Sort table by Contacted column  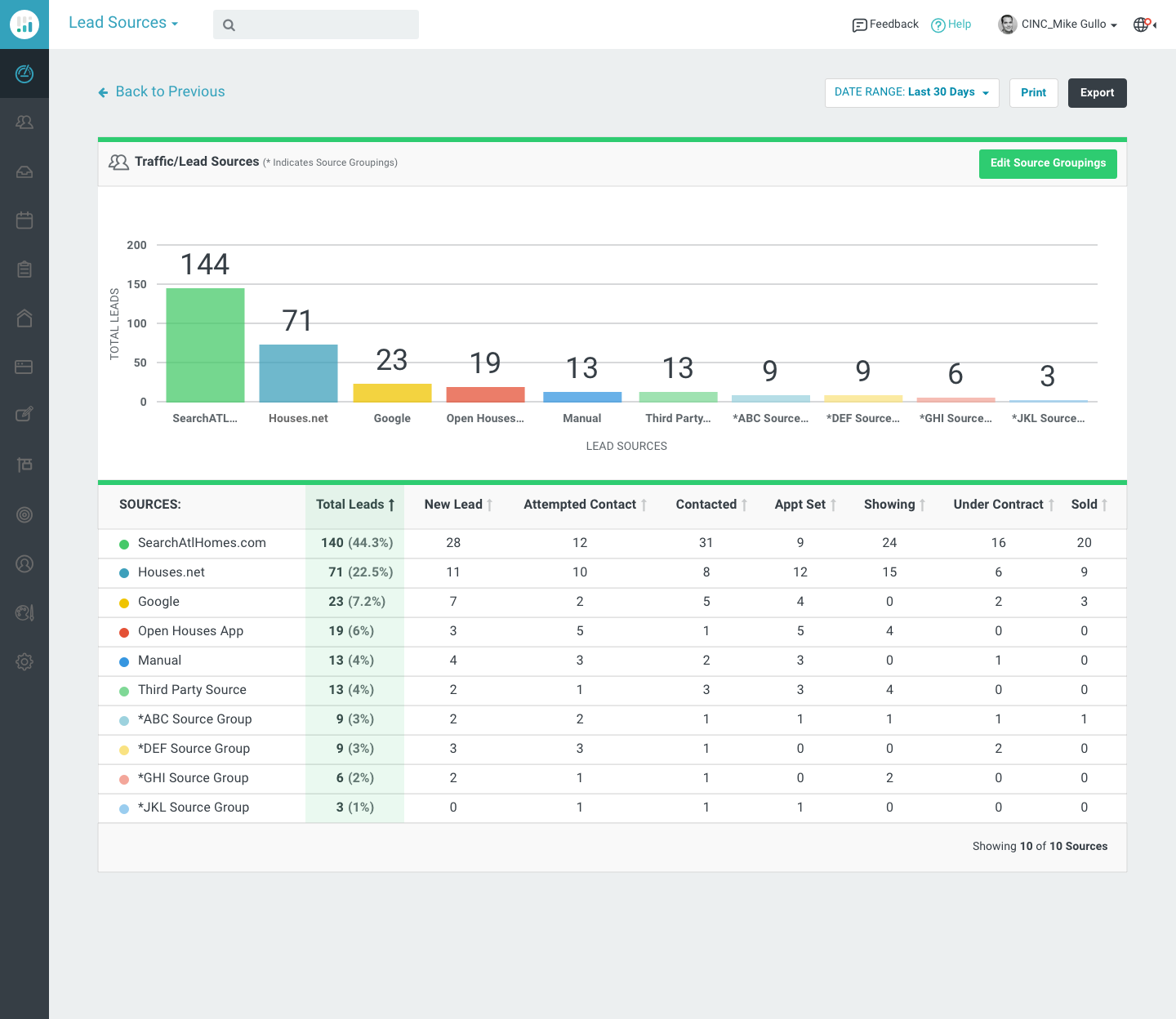[x=711, y=505]
